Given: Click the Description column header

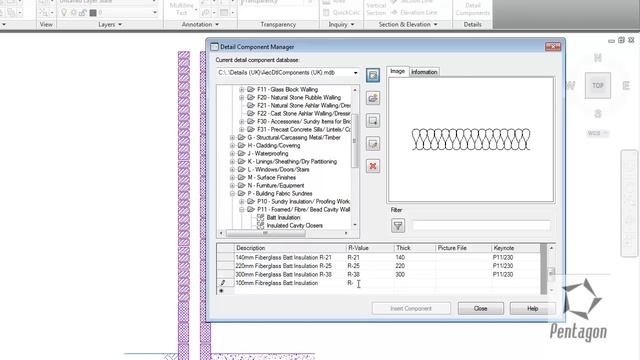Looking at the screenshot, I should (290, 248).
